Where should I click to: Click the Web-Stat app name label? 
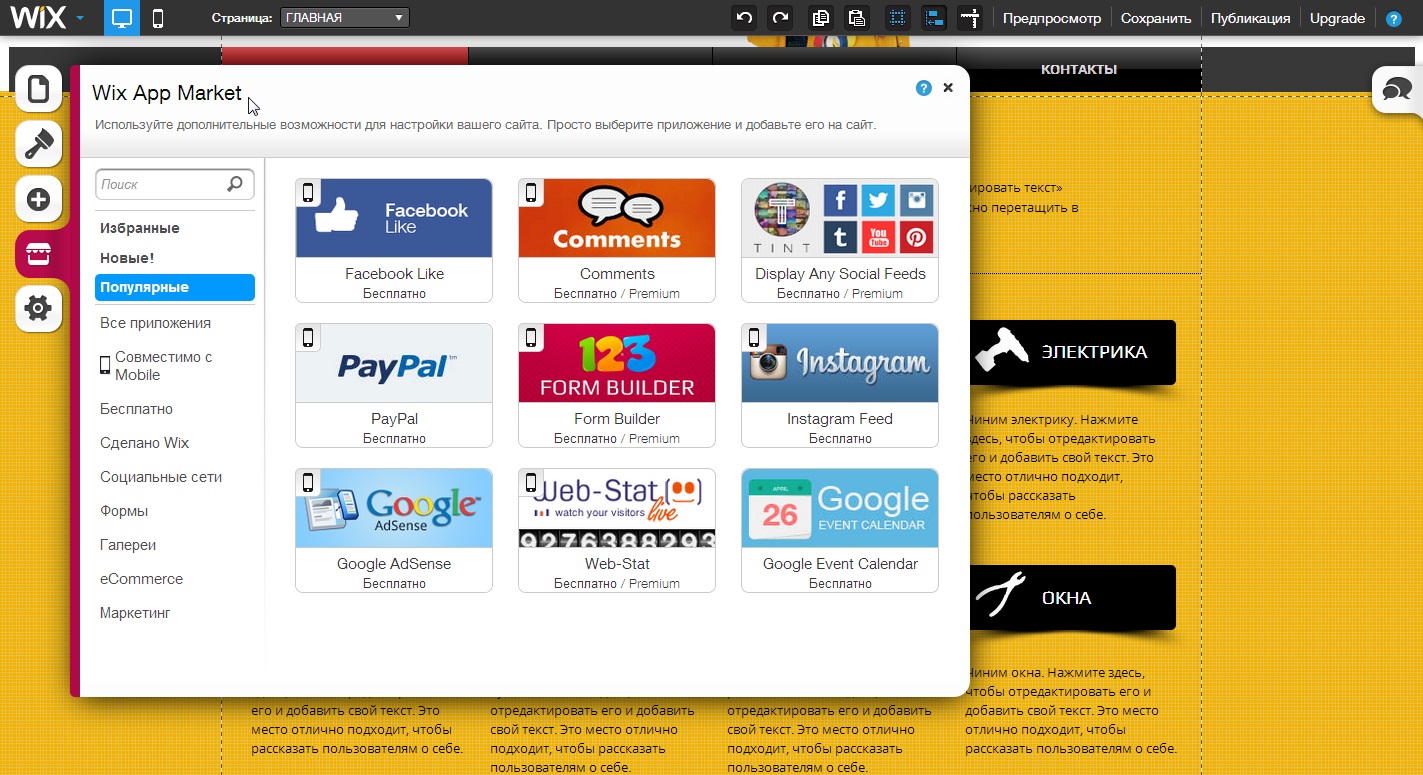[617, 564]
